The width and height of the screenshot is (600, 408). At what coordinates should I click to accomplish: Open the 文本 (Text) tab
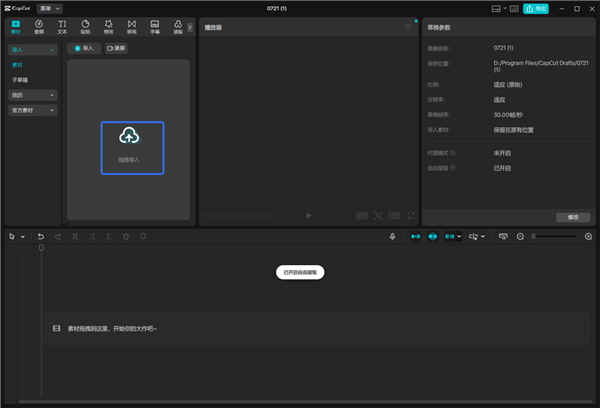point(63,26)
